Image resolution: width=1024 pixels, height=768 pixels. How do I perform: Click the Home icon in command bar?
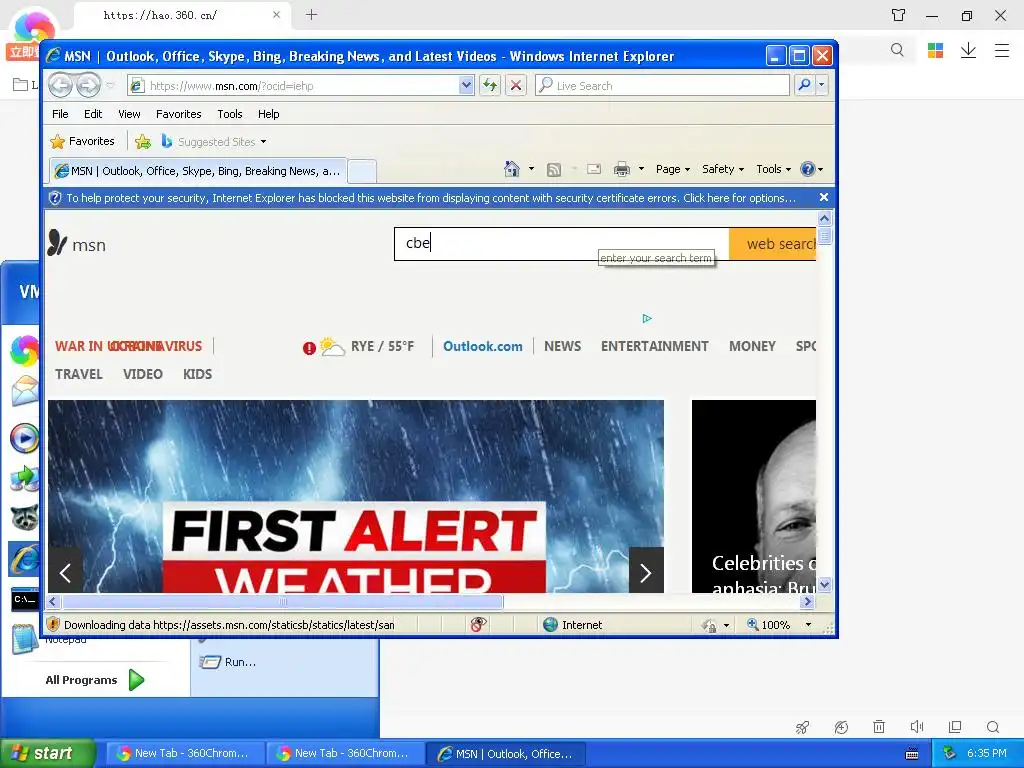coord(512,169)
